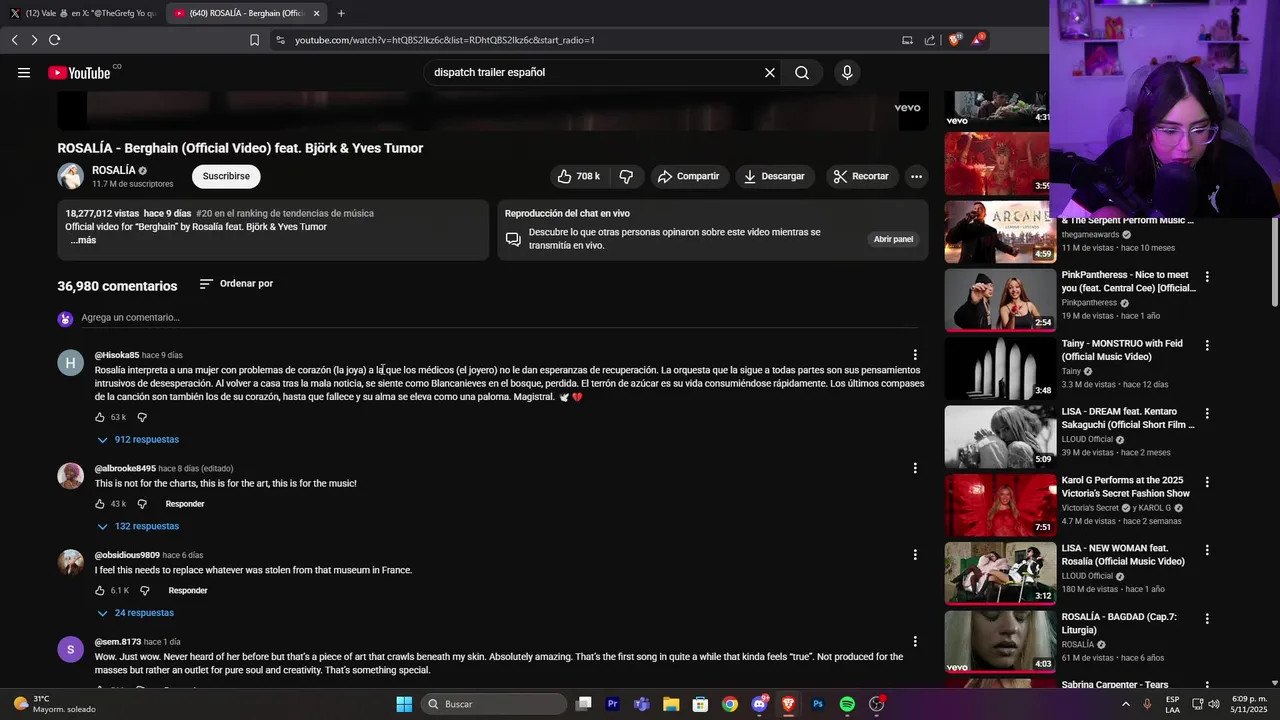Start voice search with microphone icon
This screenshot has height=720, width=1280.
[847, 72]
